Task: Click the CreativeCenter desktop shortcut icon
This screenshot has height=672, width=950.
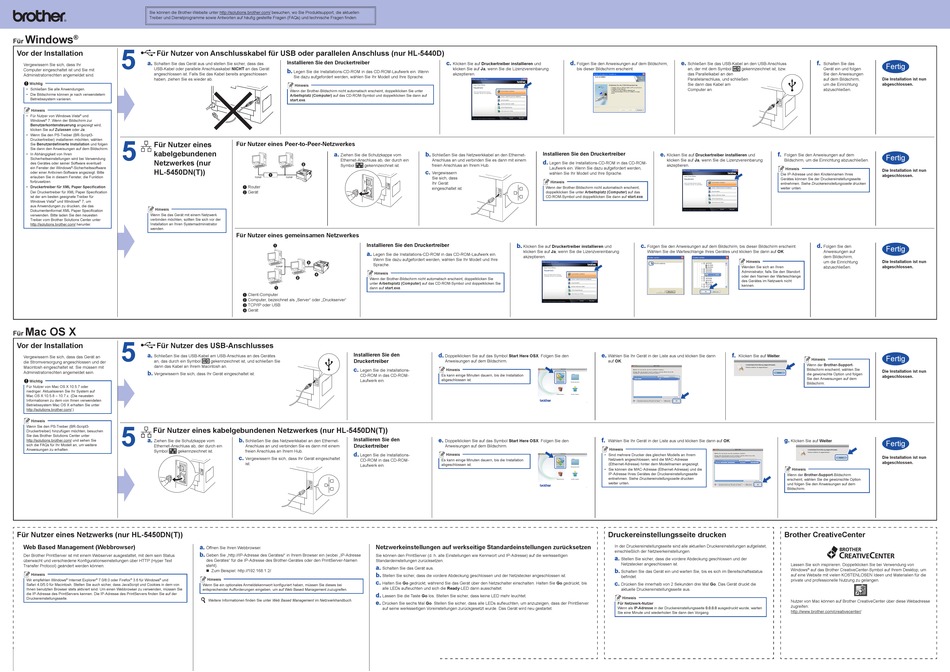Action: pos(860,590)
